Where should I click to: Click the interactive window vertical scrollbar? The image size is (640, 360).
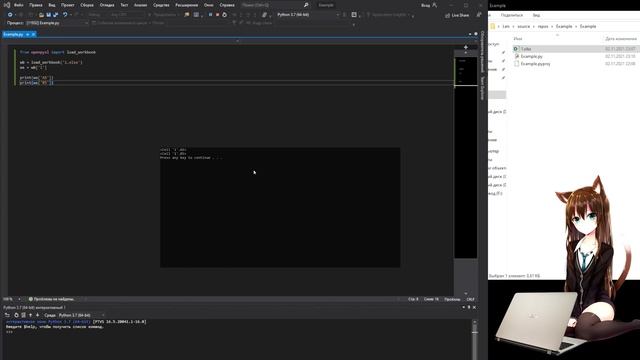(475, 339)
